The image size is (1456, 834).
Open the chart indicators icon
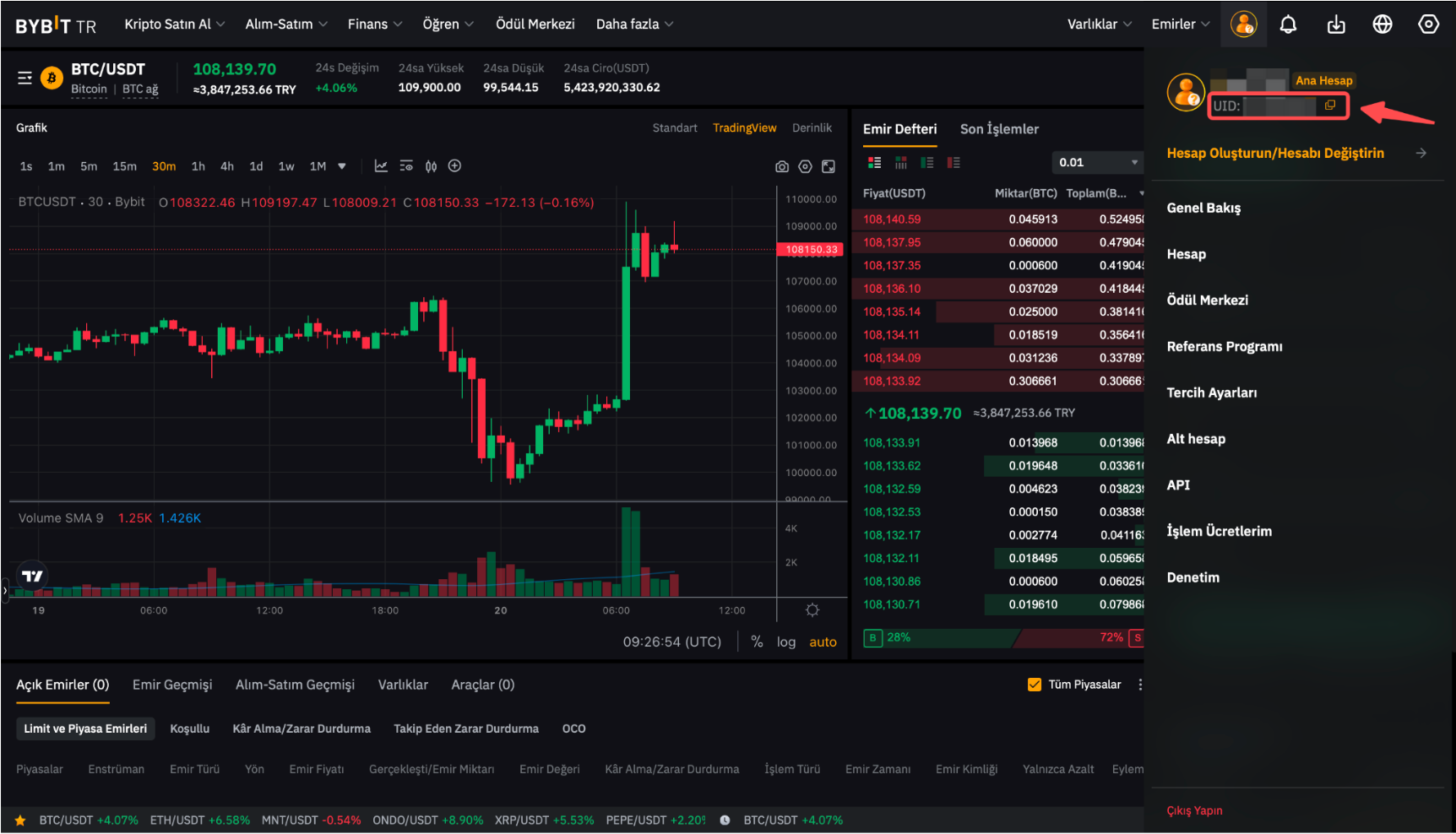click(381, 166)
